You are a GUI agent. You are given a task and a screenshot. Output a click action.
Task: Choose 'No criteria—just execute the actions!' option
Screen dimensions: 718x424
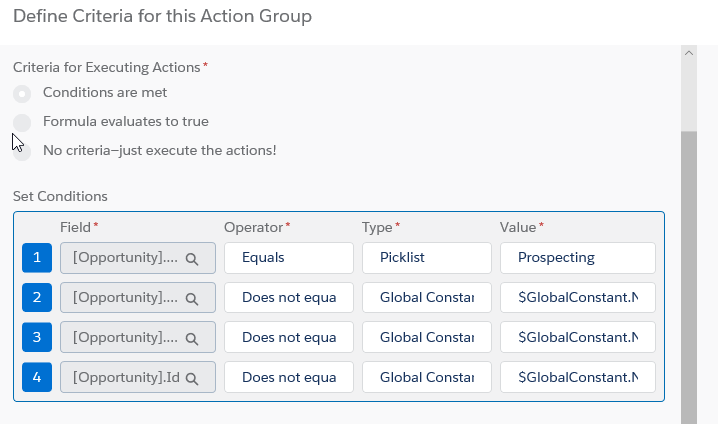22,151
